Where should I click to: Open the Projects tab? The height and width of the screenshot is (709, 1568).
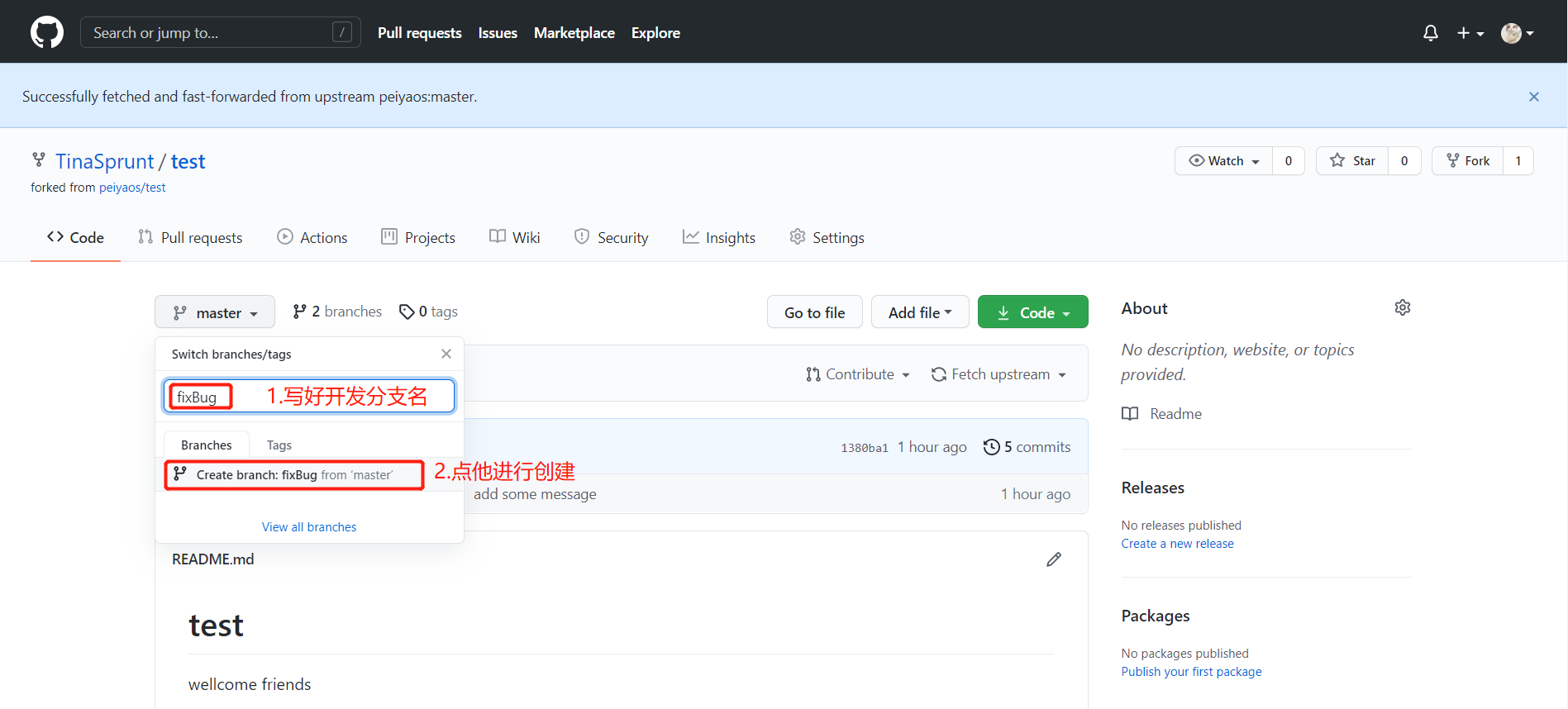pyautogui.click(x=418, y=238)
